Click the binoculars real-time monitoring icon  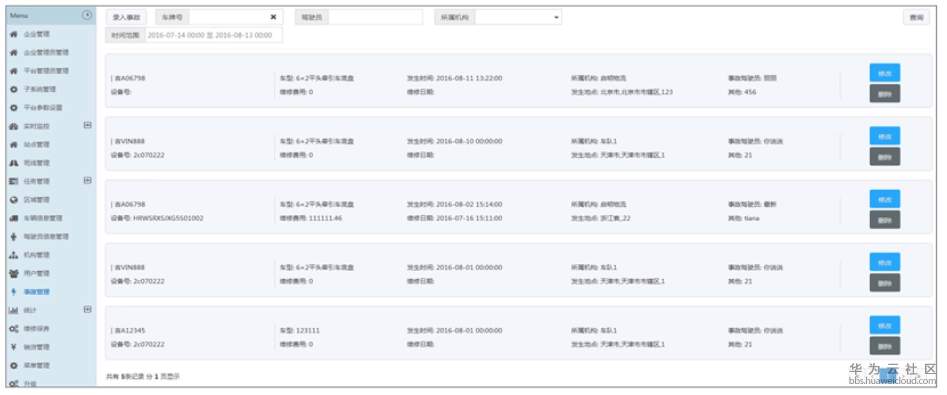point(14,126)
